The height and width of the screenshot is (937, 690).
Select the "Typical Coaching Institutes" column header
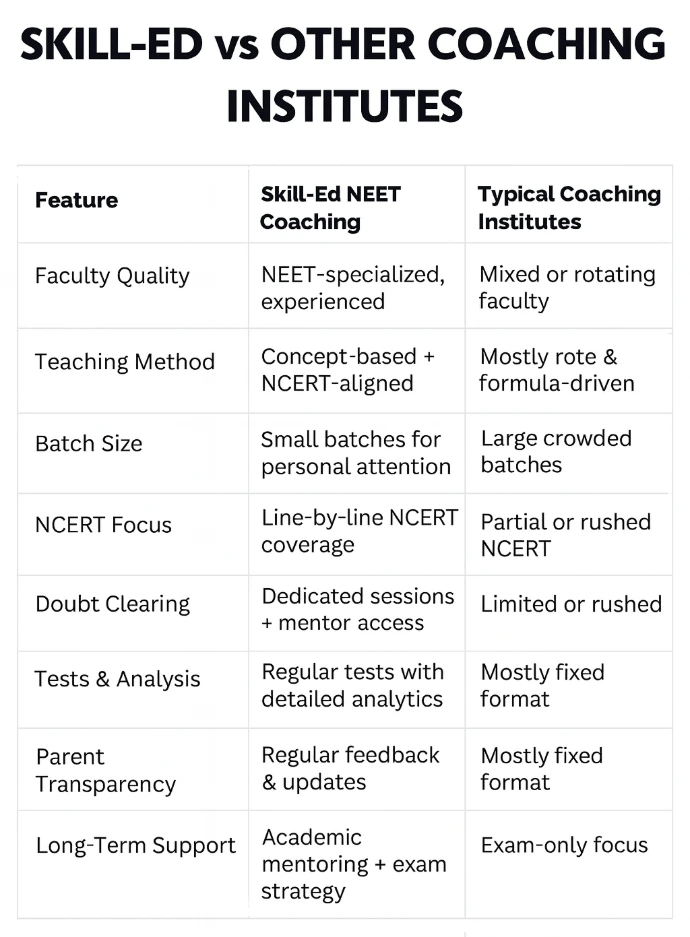(568, 208)
